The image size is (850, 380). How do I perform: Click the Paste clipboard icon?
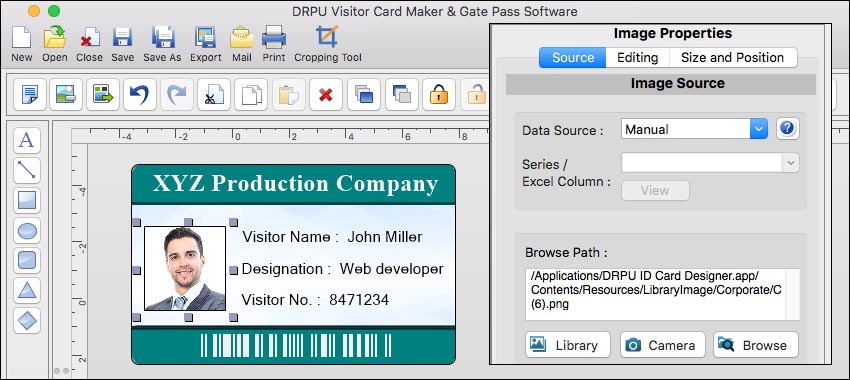tap(288, 95)
